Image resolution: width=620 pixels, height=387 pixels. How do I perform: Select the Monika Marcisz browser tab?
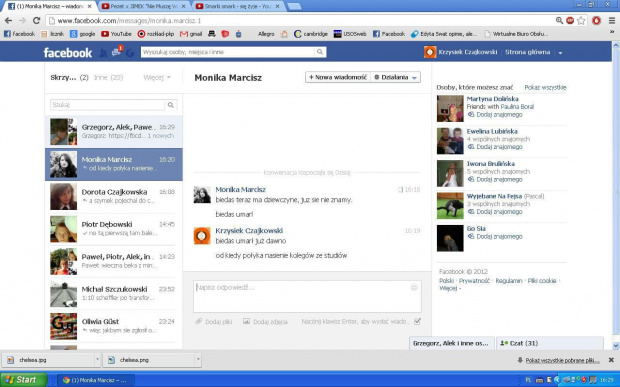[x=50, y=6]
